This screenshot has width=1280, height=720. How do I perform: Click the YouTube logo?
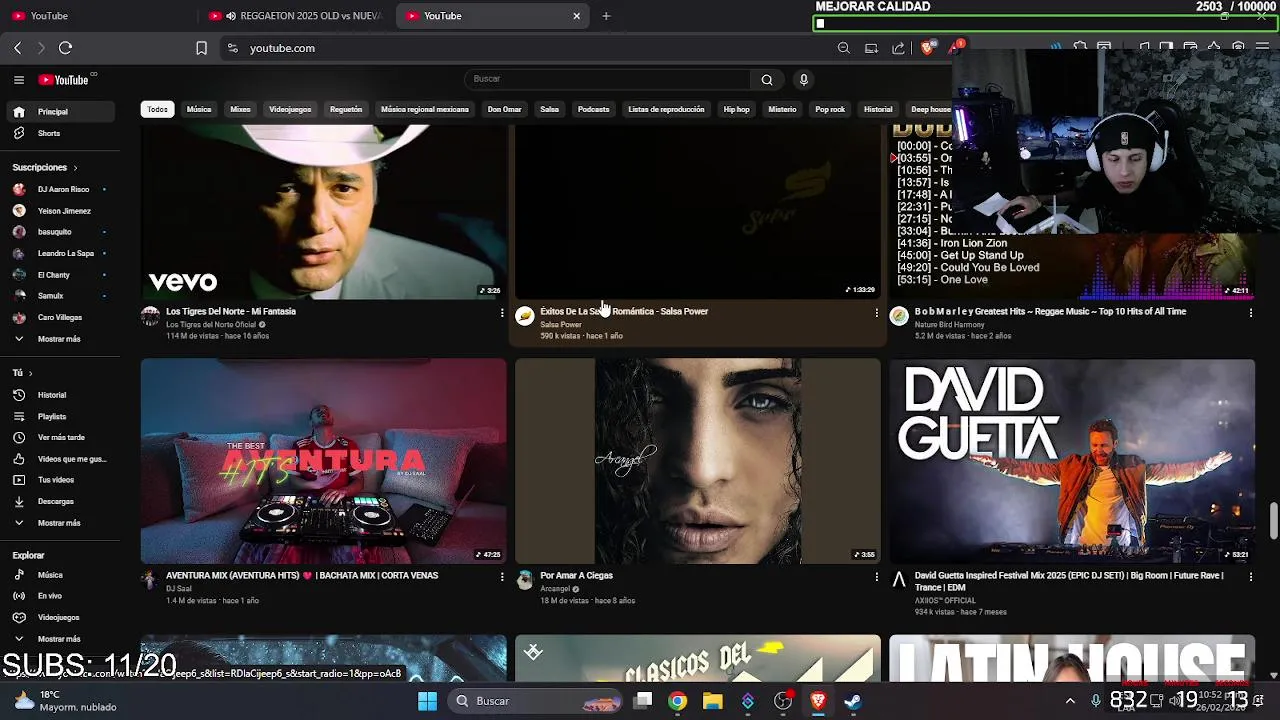[66, 80]
